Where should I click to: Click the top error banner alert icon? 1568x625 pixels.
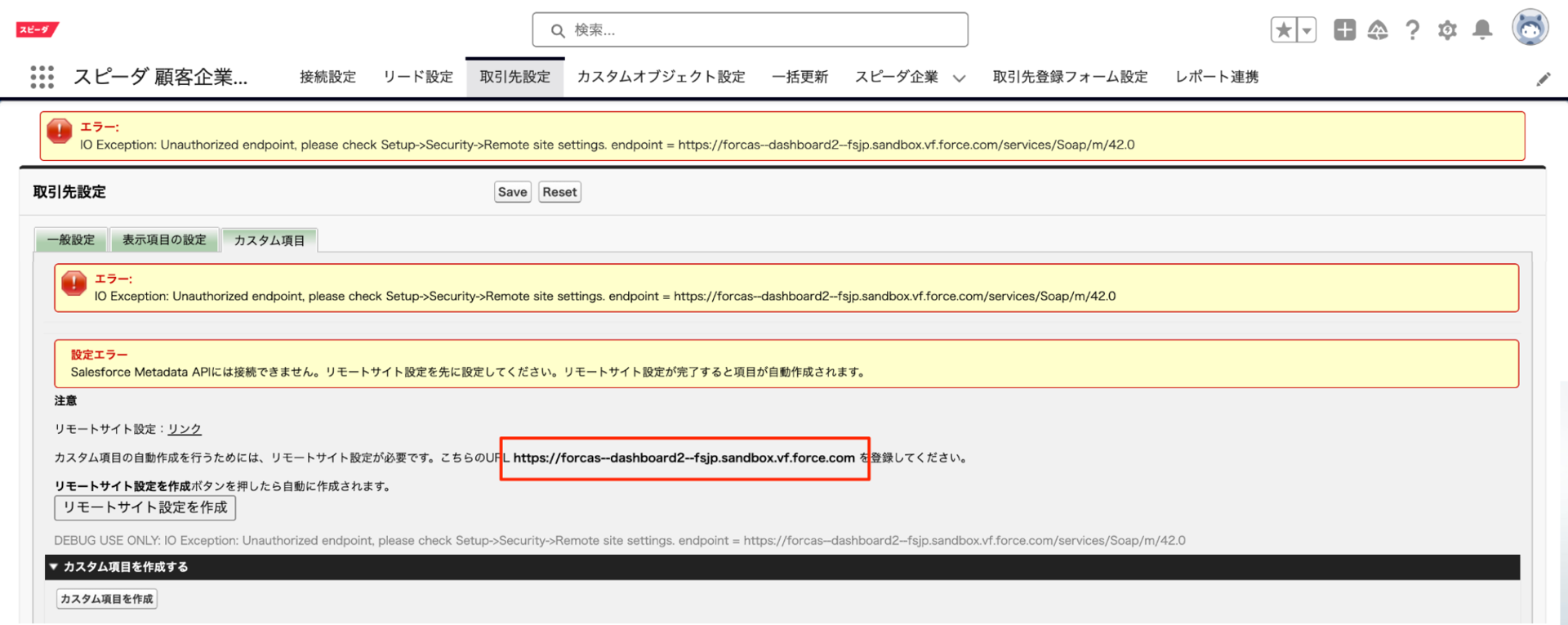coord(60,131)
